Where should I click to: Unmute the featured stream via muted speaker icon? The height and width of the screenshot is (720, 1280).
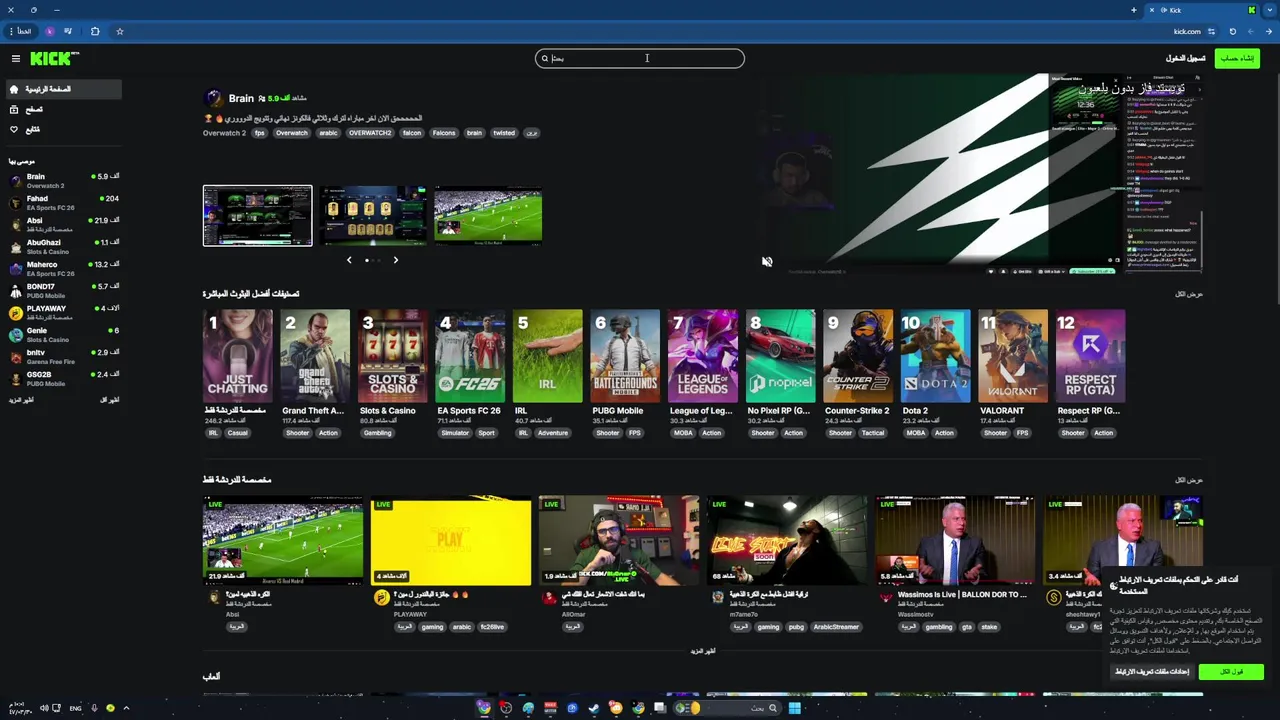[767, 262]
